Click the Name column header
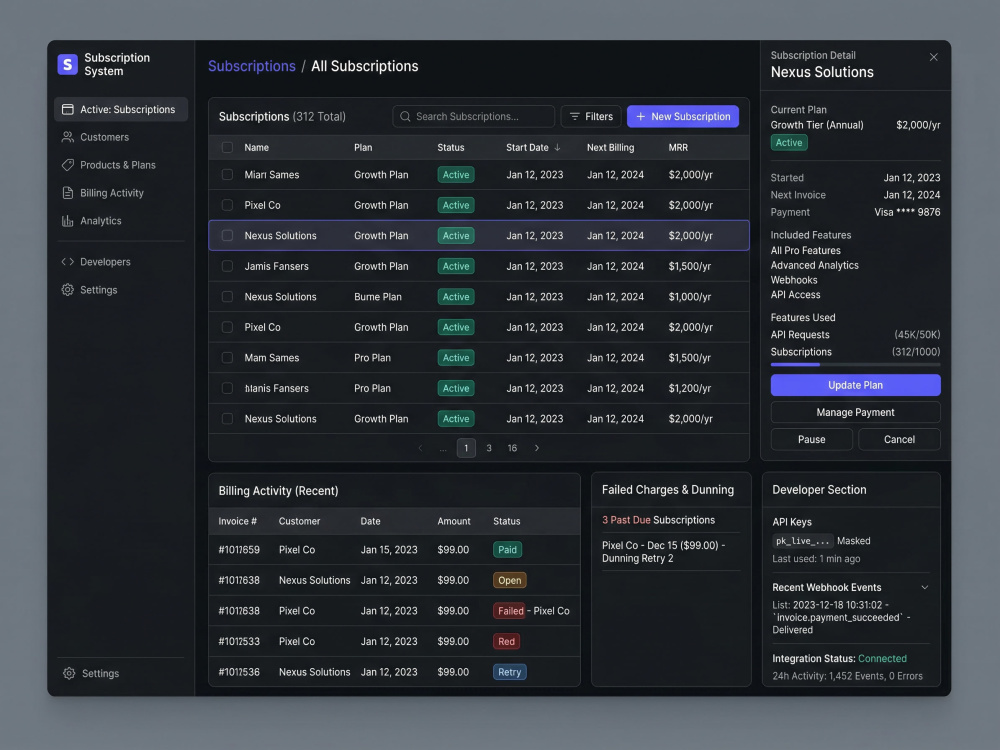Image resolution: width=1000 pixels, height=750 pixels. 256,147
